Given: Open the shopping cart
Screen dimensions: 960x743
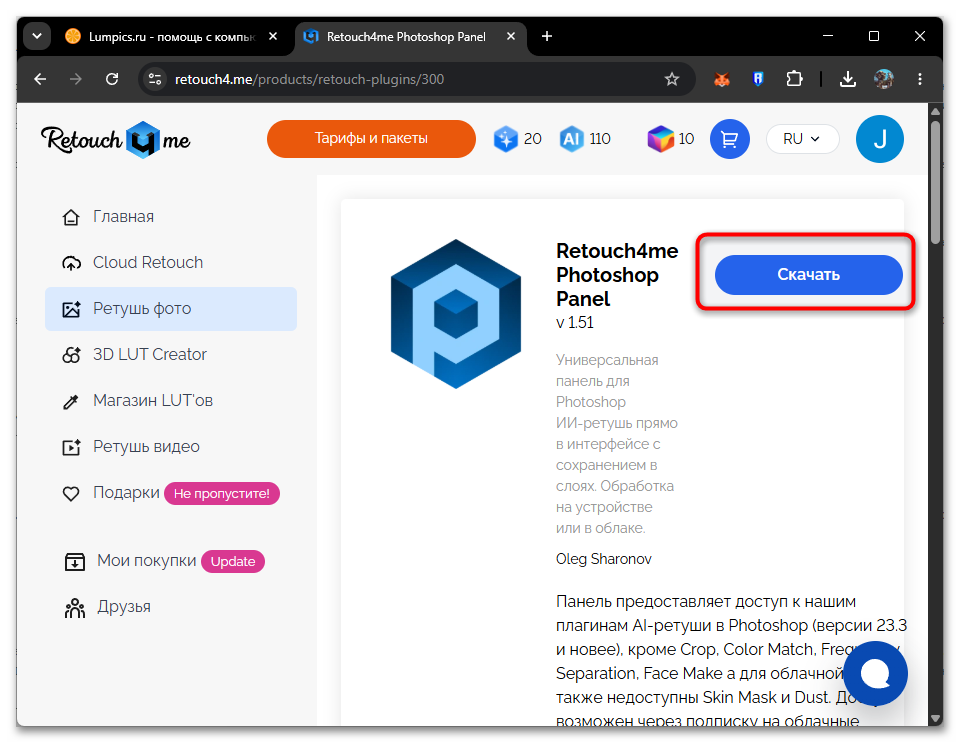Looking at the screenshot, I should 729,139.
